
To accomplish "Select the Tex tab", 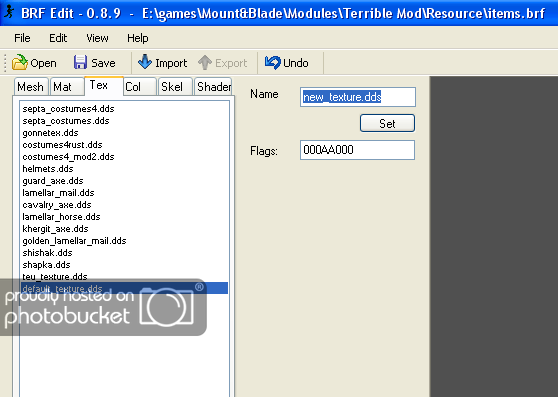I will 104,85.
